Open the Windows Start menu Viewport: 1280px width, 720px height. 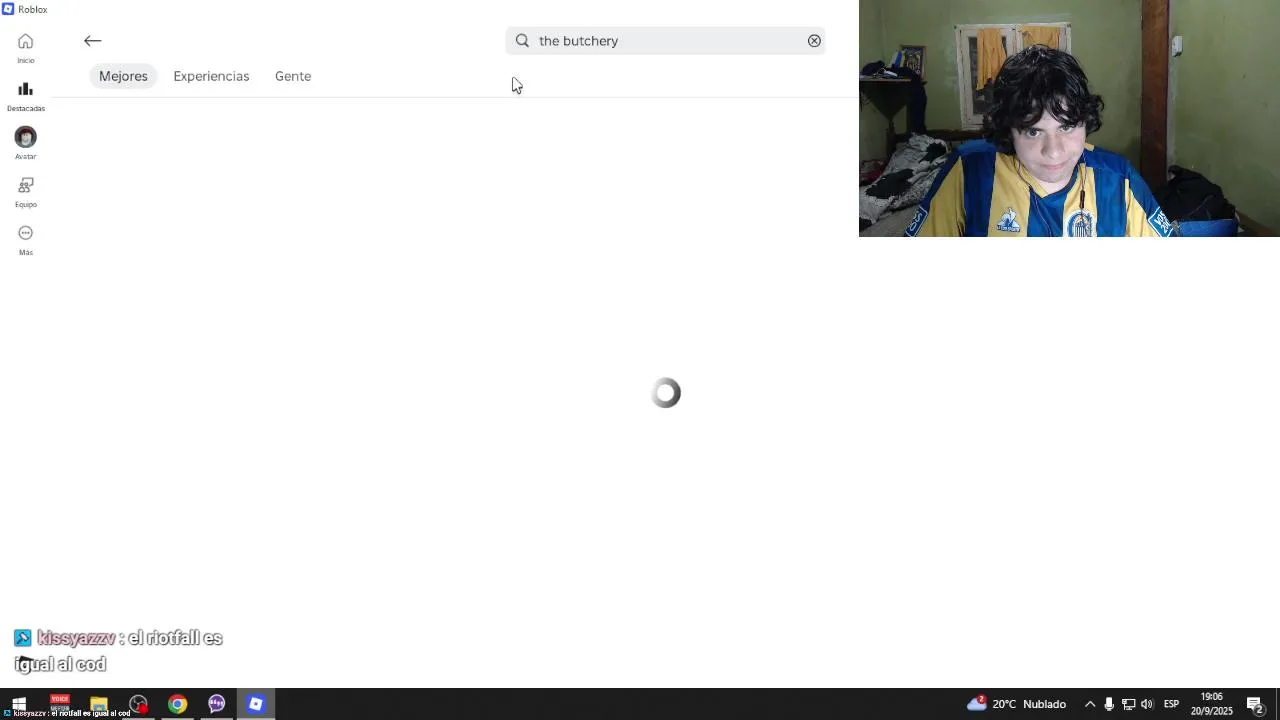(x=19, y=704)
